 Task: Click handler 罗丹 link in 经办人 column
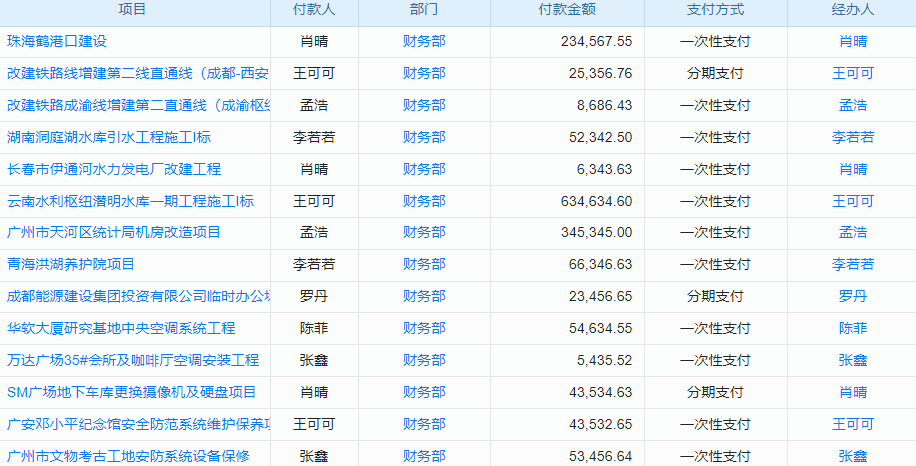[853, 296]
